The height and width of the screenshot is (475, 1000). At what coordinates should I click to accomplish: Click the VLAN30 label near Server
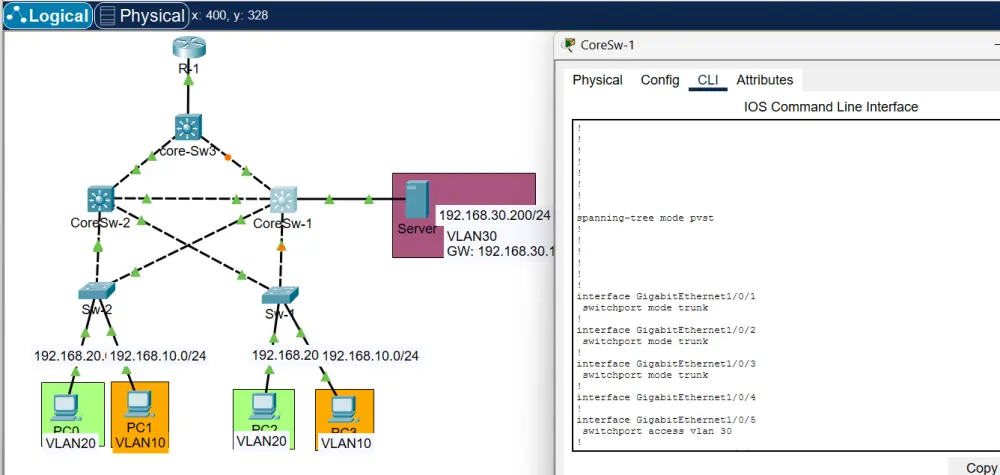472,237
